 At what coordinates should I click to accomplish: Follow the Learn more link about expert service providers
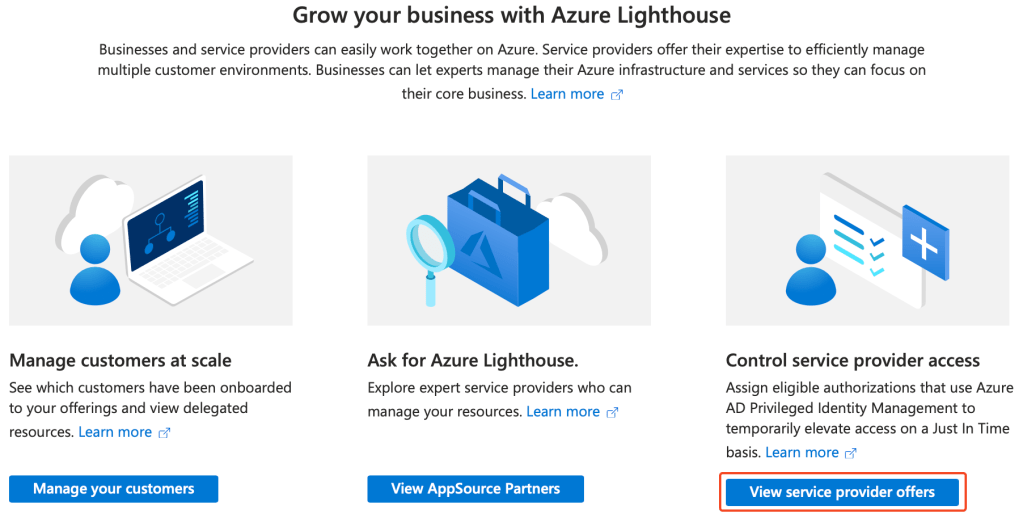tap(563, 411)
